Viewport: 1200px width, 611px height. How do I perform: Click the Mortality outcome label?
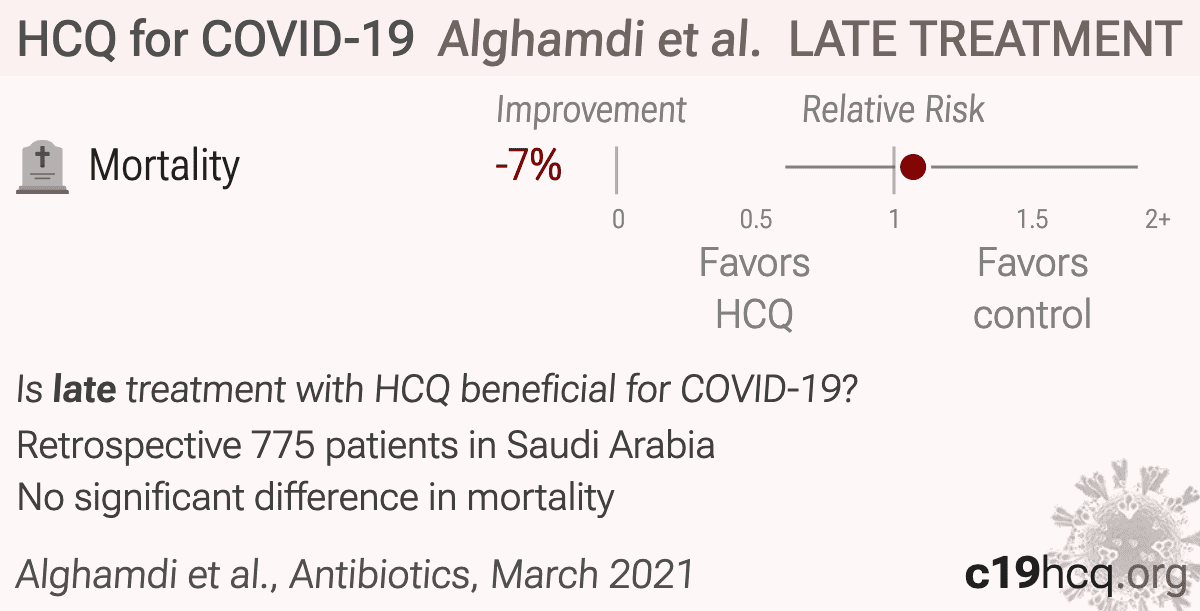click(x=164, y=166)
